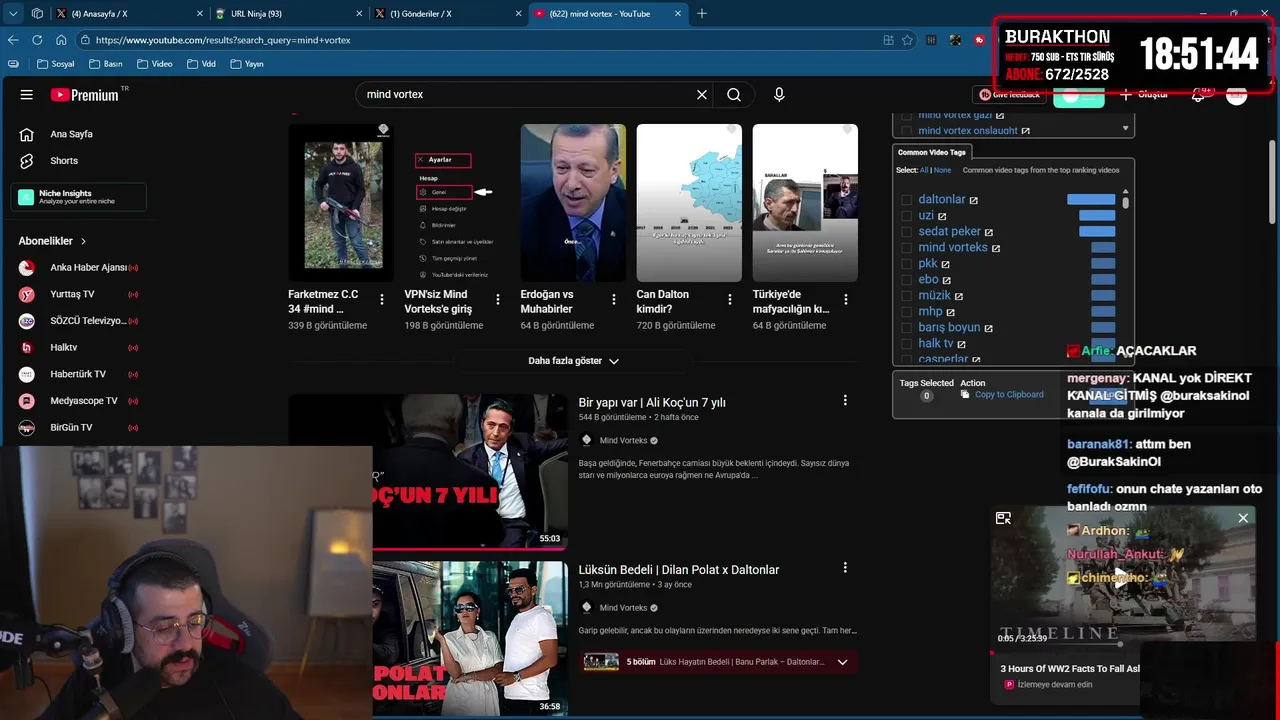
Task: Switch to URL Ninja tab
Action: 288,14
